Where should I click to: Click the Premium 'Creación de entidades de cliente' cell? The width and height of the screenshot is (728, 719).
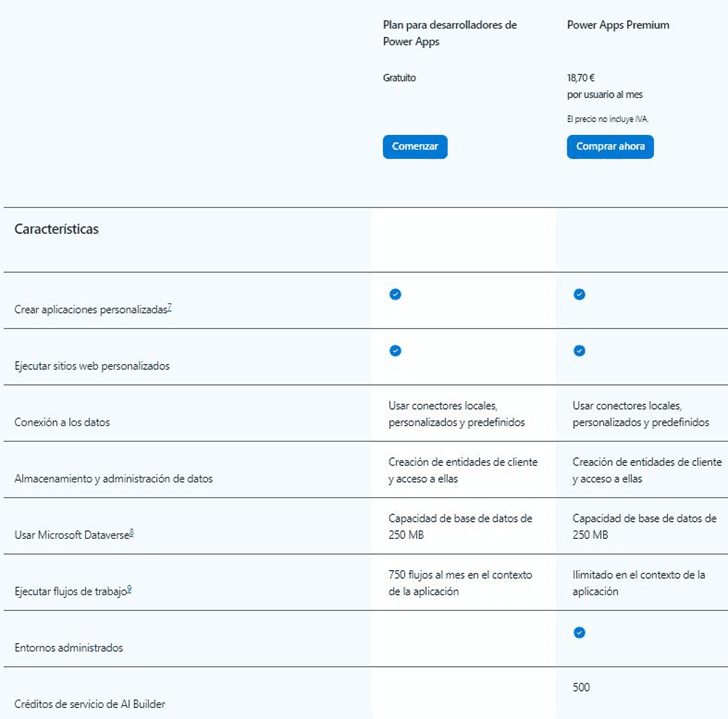(647, 470)
